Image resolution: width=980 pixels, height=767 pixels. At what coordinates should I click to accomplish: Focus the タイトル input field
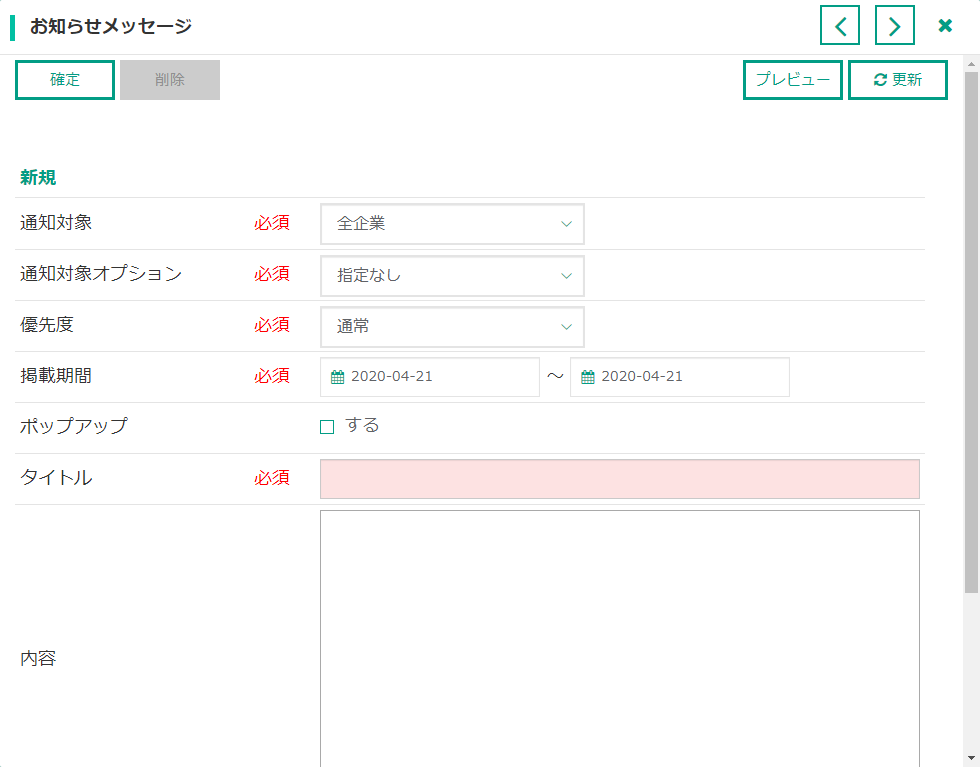(x=619, y=479)
